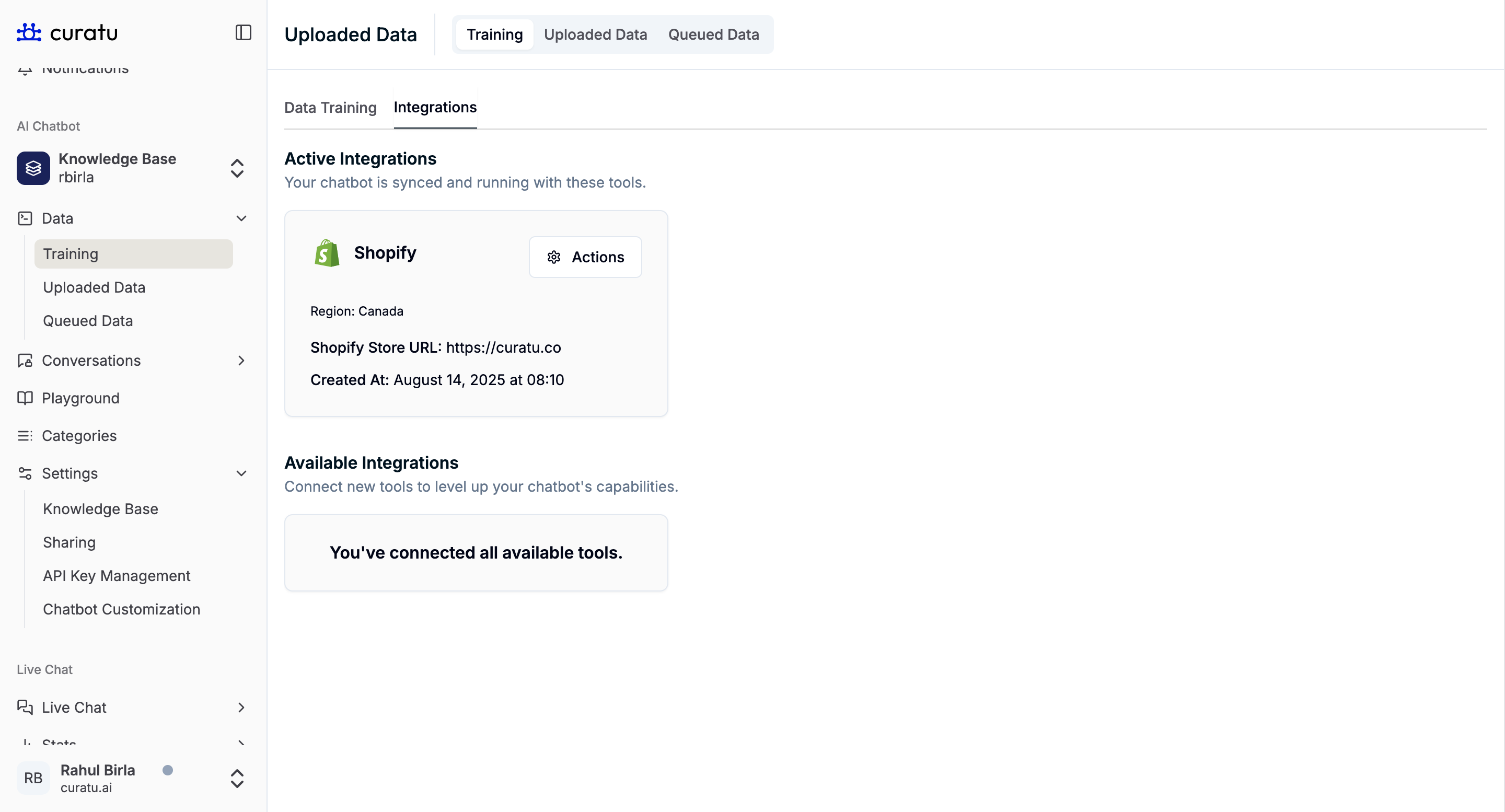The width and height of the screenshot is (1505, 812).
Task: Open the Shopify Actions button
Action: click(585, 257)
